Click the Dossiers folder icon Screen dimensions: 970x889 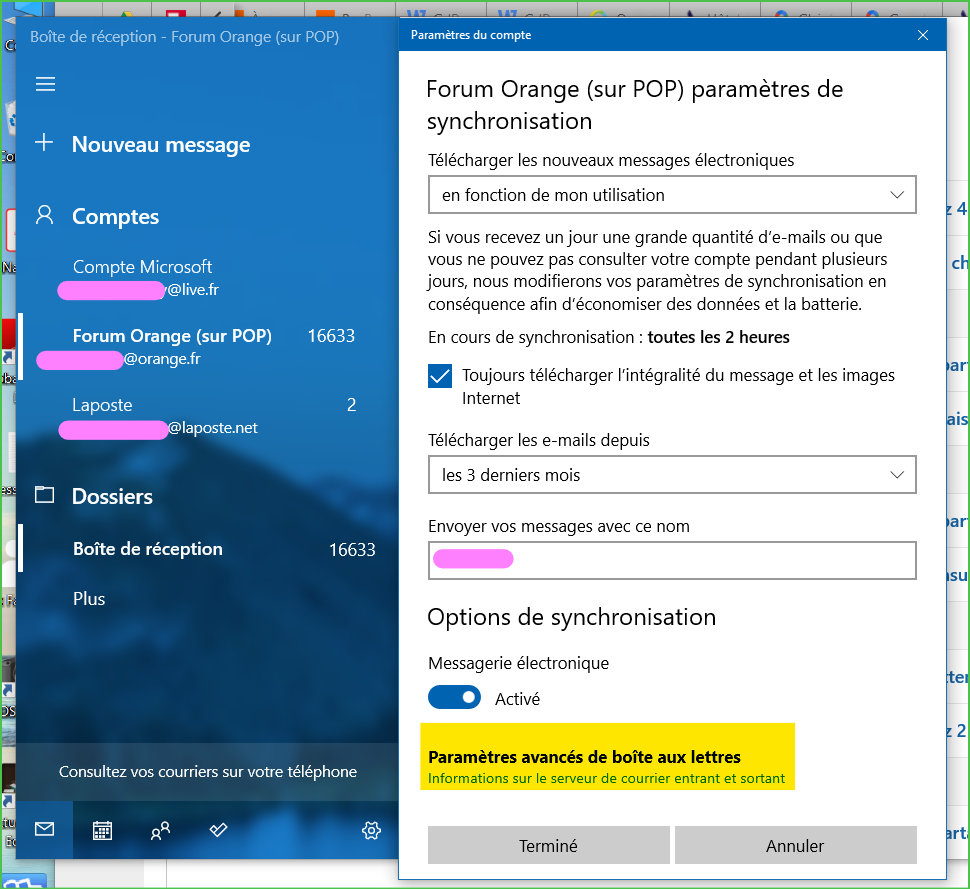(45, 495)
